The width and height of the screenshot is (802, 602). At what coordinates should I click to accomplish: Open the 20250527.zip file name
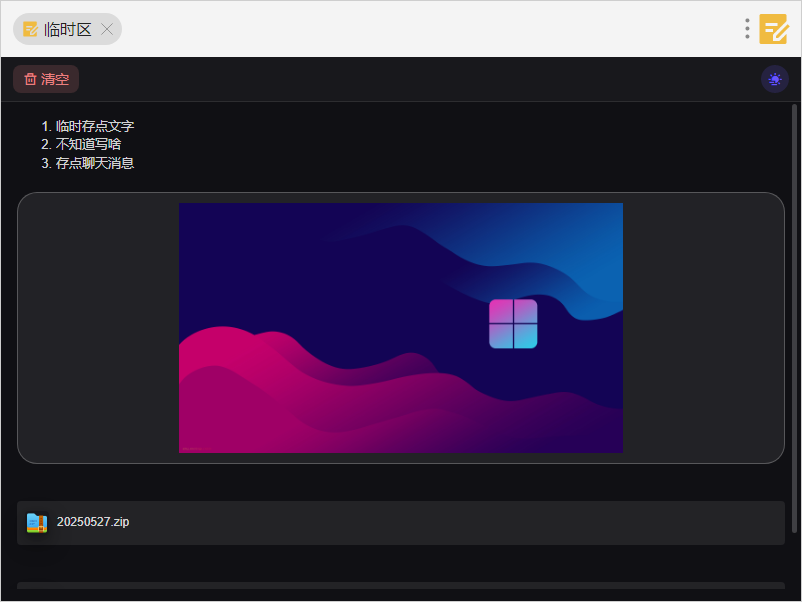tap(93, 522)
